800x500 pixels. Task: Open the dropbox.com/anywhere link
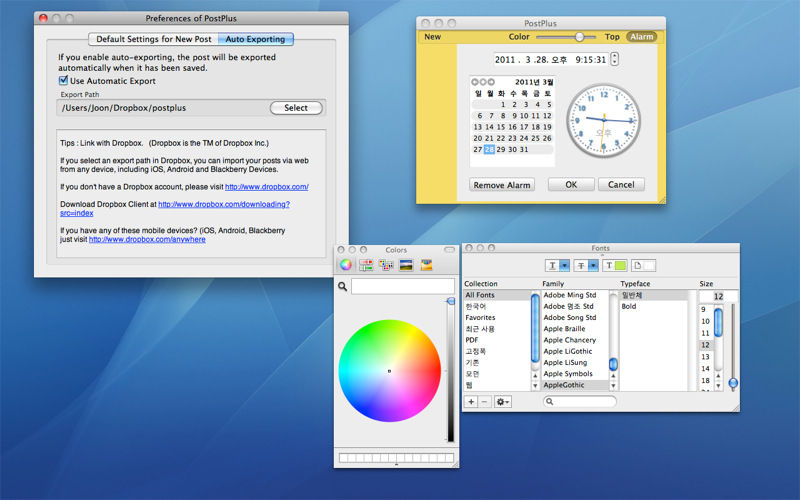tap(147, 239)
